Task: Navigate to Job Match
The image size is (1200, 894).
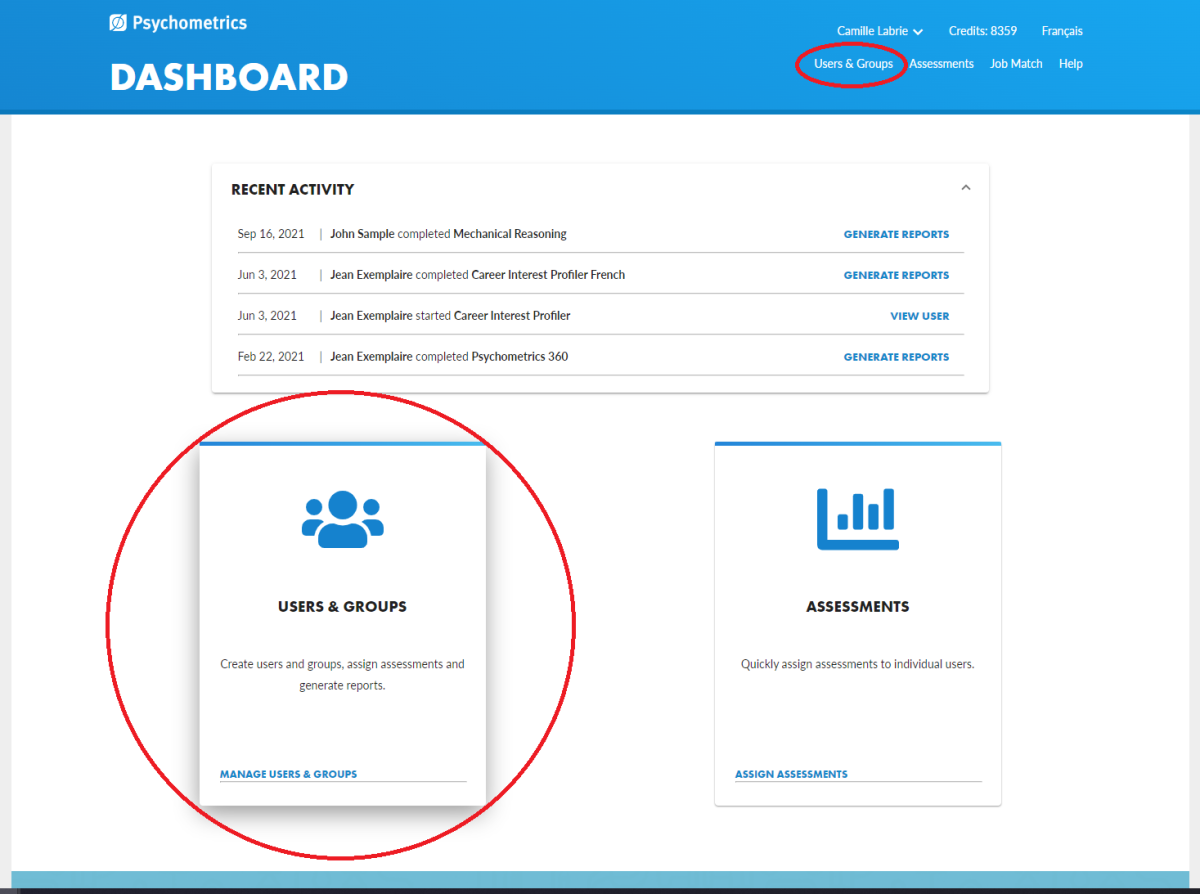Action: [x=1016, y=63]
